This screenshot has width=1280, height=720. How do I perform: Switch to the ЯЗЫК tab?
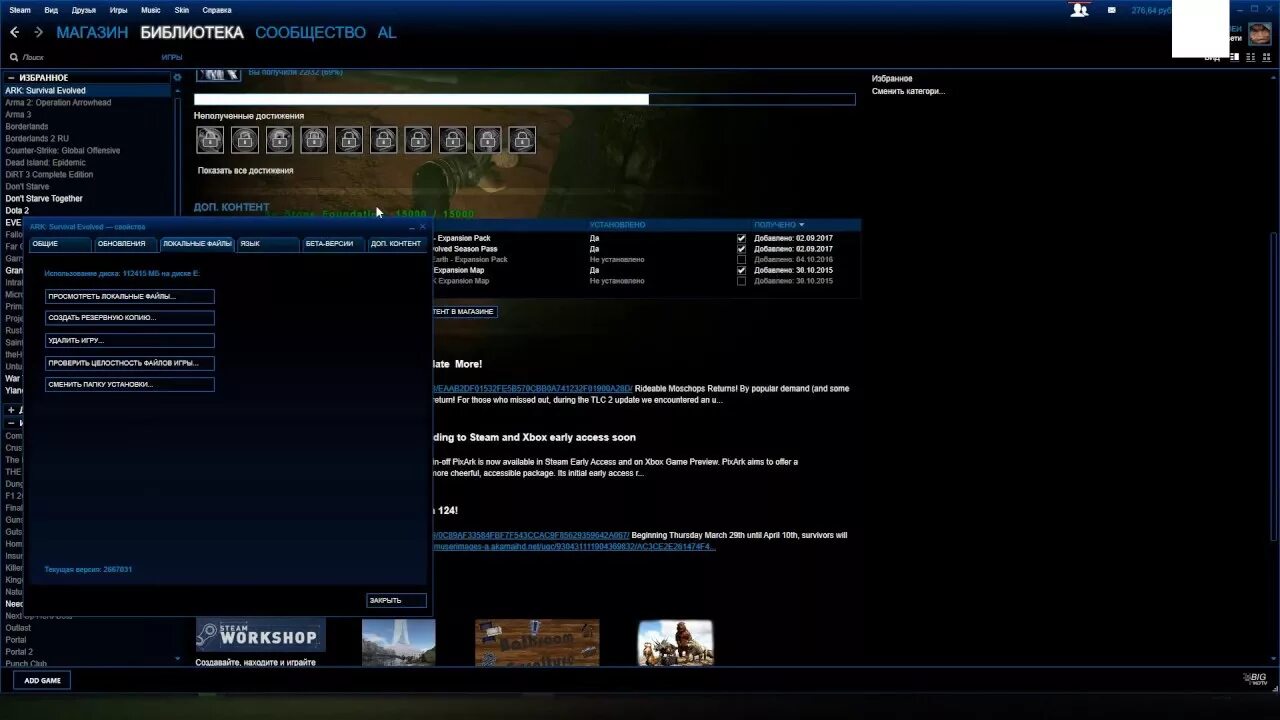(x=267, y=244)
